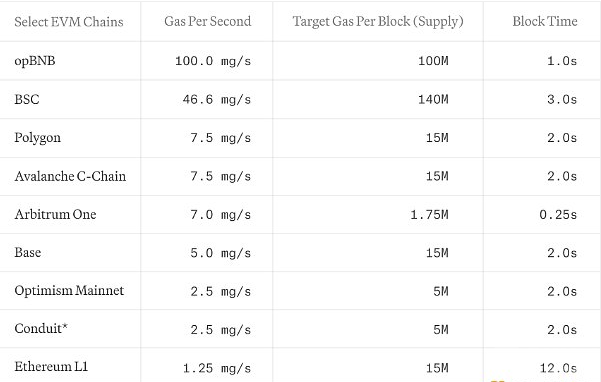Select Optimism Mainnet row label
Image resolution: width=601 pixels, height=382 pixels.
(x=69, y=290)
